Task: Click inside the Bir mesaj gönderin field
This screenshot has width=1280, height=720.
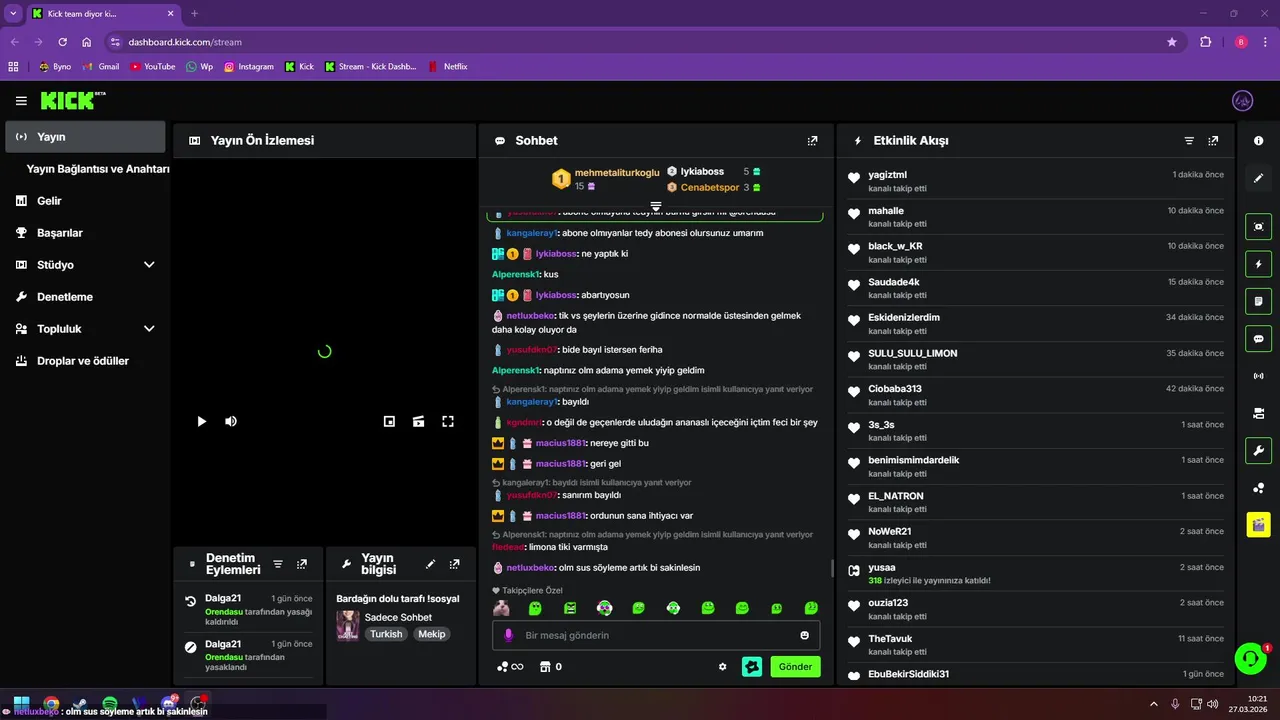Action: click(x=656, y=635)
